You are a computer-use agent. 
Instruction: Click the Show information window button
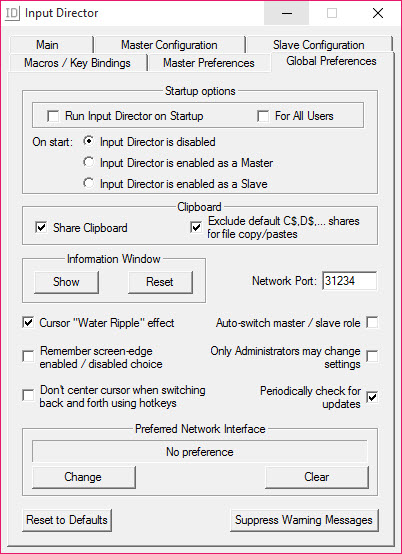coord(66,282)
